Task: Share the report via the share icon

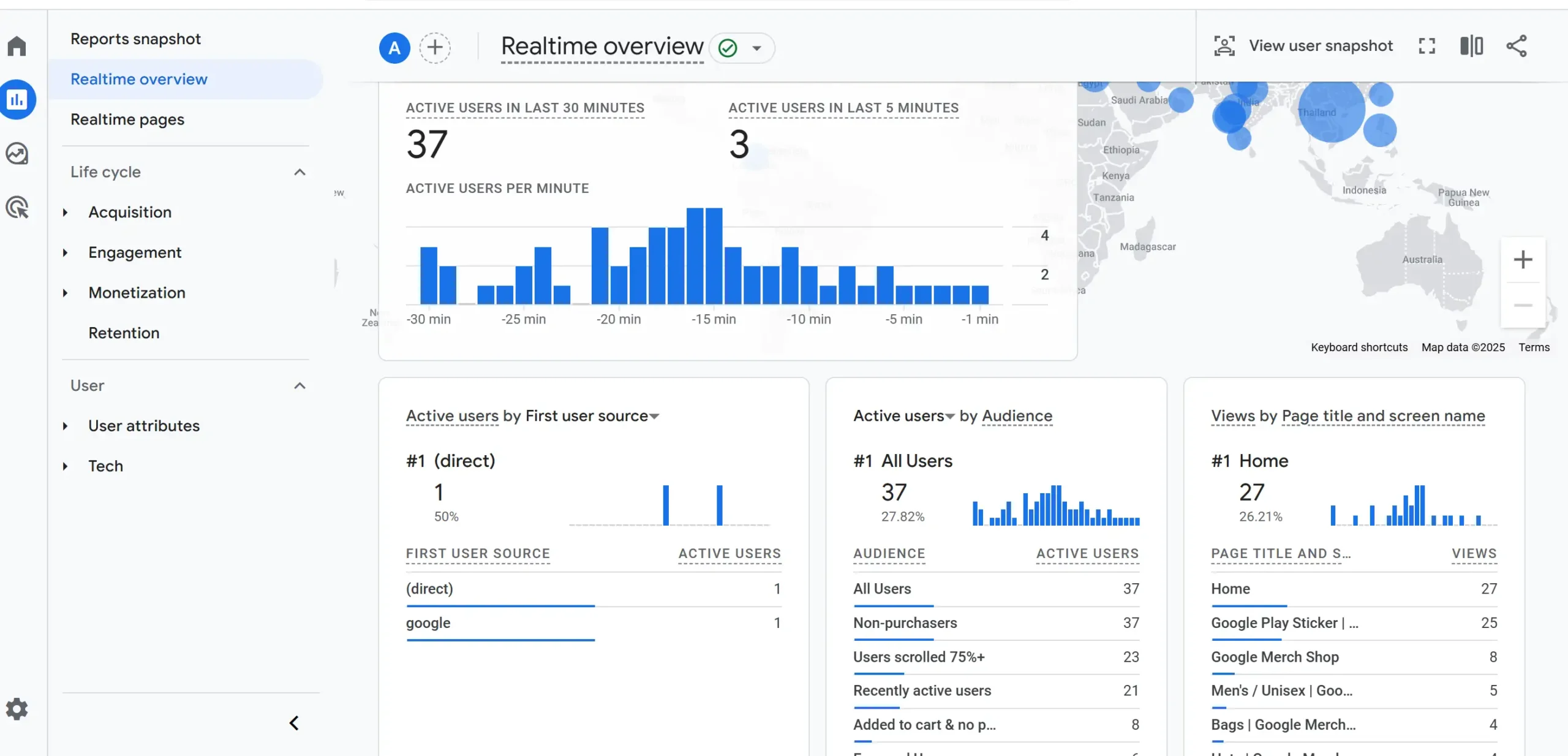Action: tap(1517, 46)
